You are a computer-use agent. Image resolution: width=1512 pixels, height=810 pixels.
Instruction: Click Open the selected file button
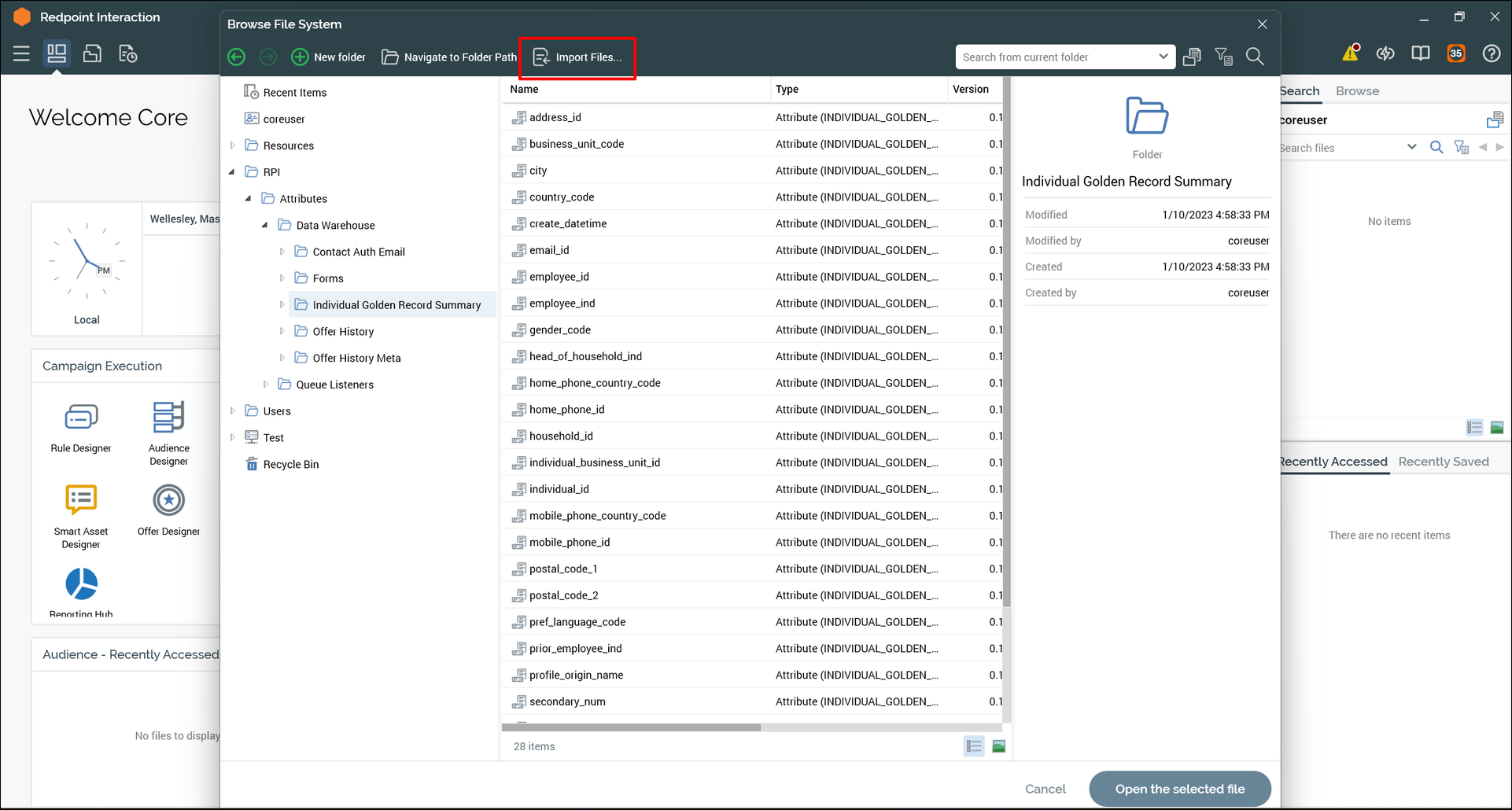click(1179, 789)
